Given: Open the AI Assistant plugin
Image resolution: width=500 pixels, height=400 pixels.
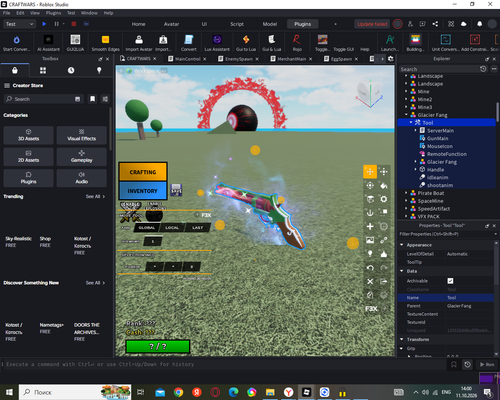Looking at the screenshot, I should click(x=48, y=43).
